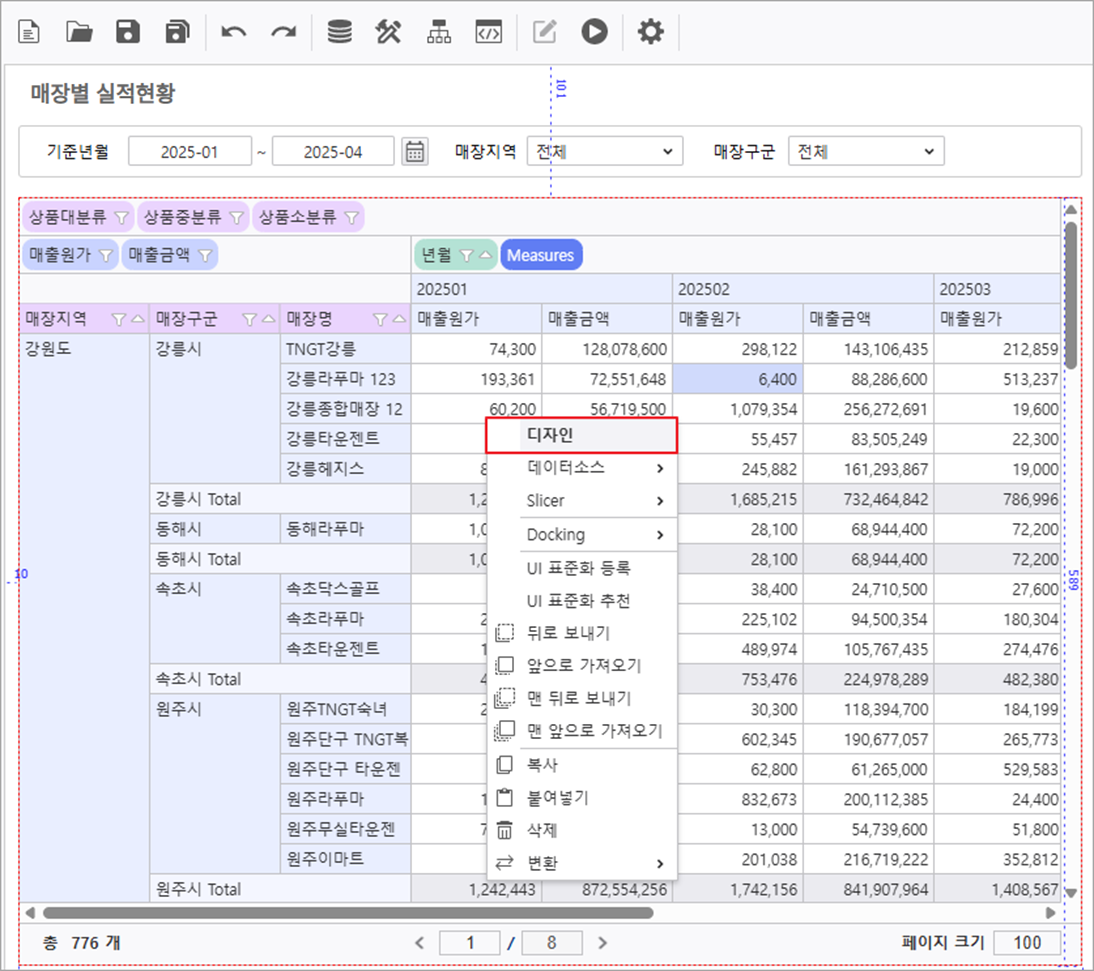
Task: Run preview with the play icon
Action: (x=595, y=33)
